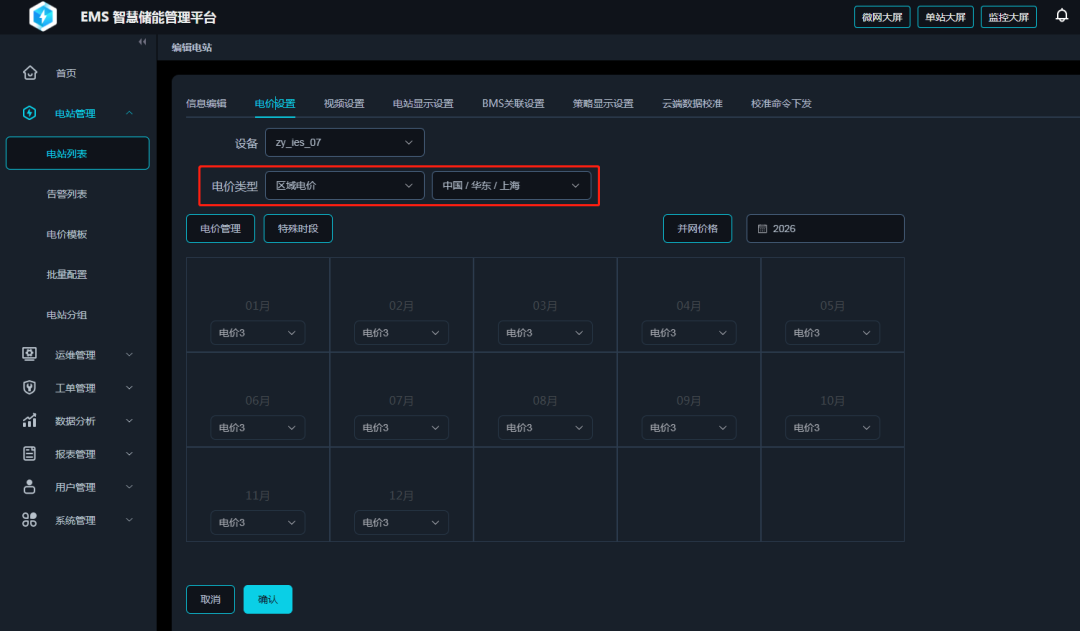
Task: Click the 用户管理 person icon
Action: (x=30, y=487)
